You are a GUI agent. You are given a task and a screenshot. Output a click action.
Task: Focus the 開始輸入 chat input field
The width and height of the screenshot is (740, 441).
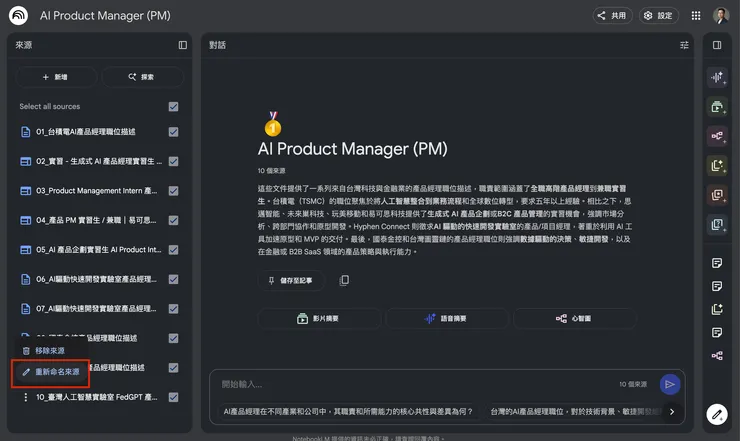pyautogui.click(x=415, y=384)
